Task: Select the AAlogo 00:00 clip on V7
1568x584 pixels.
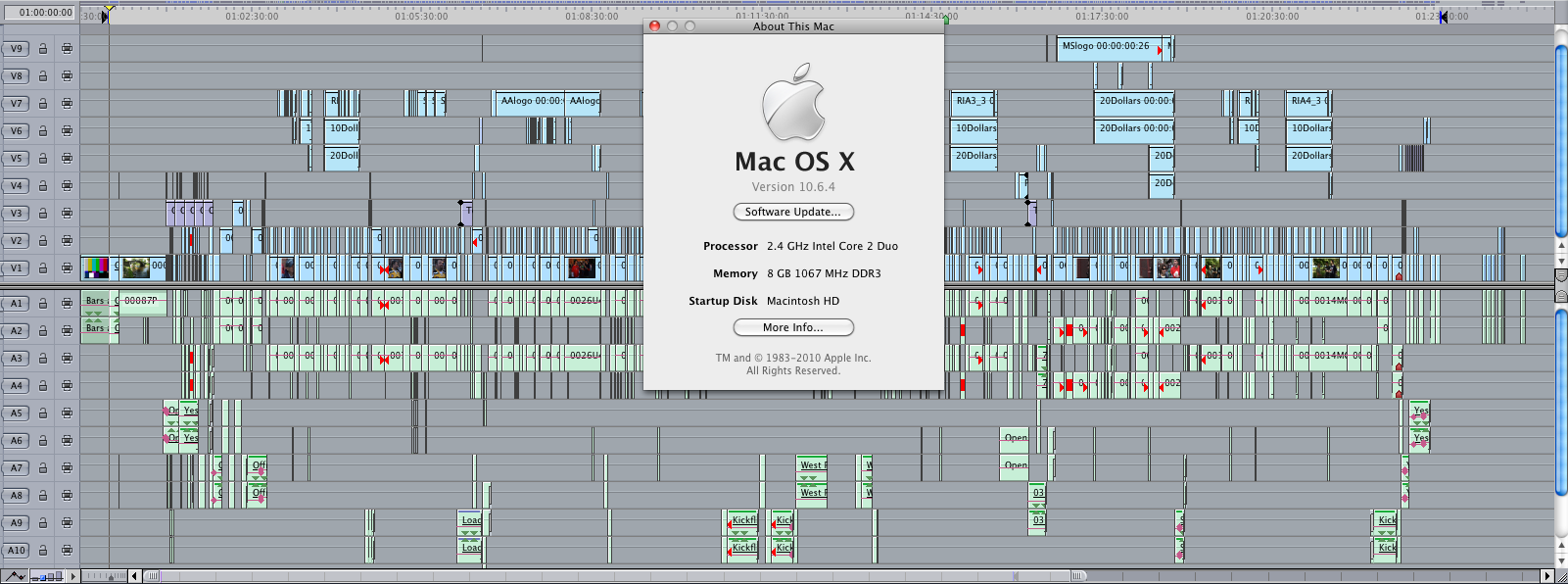Action: 529,102
